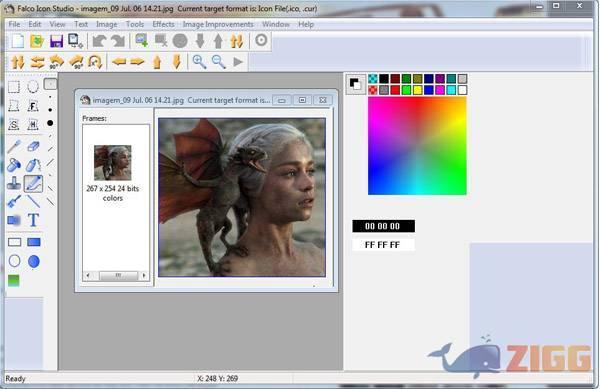The image size is (600, 389).
Task: Add a new frame with green plus
Action: (142, 41)
